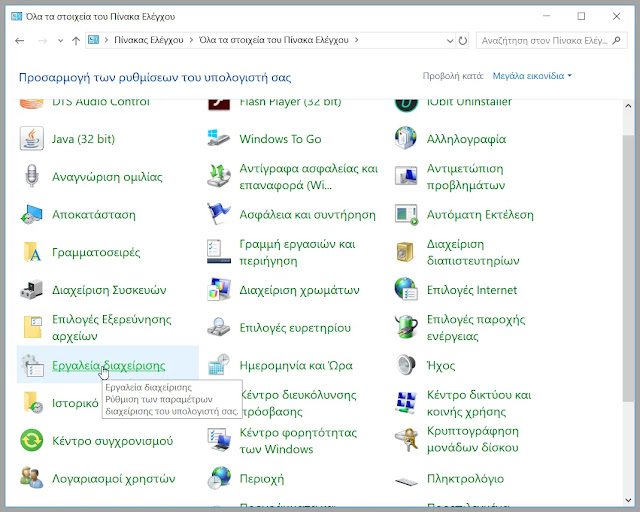Screen dimensions: 640x512
Task: Click the Επιλογές ευρετηρίου magnifier icon
Action: coord(219,327)
